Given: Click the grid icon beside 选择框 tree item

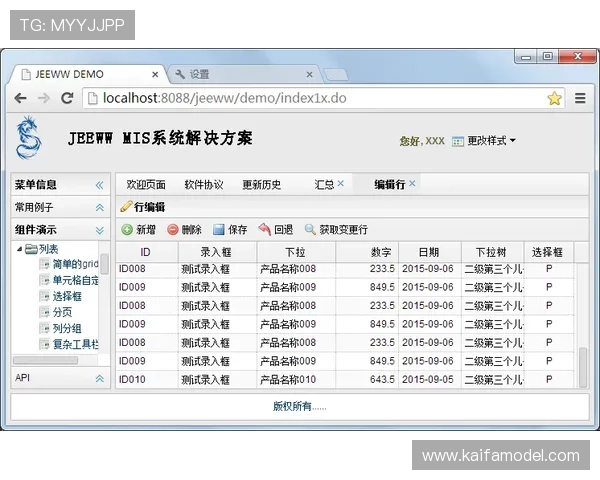Looking at the screenshot, I should click(44, 296).
